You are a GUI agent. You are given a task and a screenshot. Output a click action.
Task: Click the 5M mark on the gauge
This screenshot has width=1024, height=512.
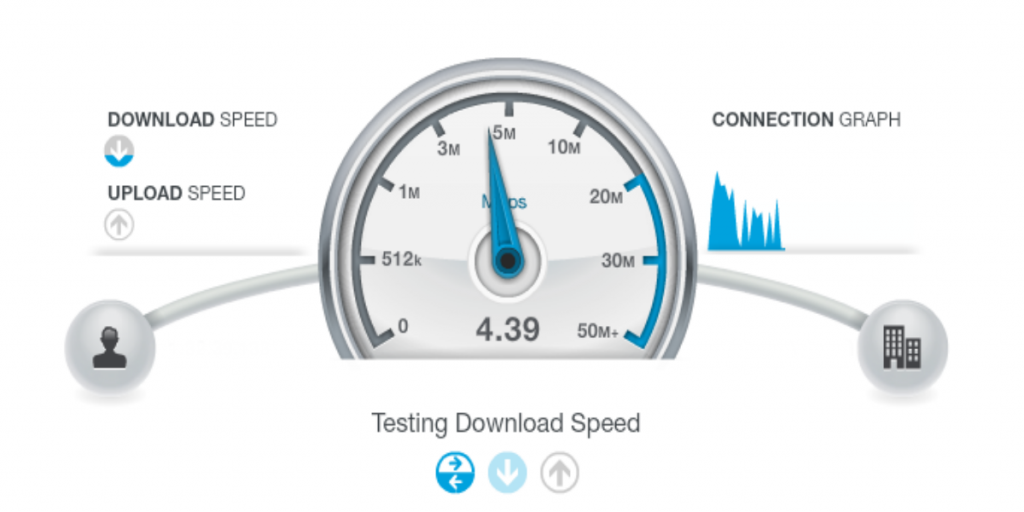pos(504,133)
